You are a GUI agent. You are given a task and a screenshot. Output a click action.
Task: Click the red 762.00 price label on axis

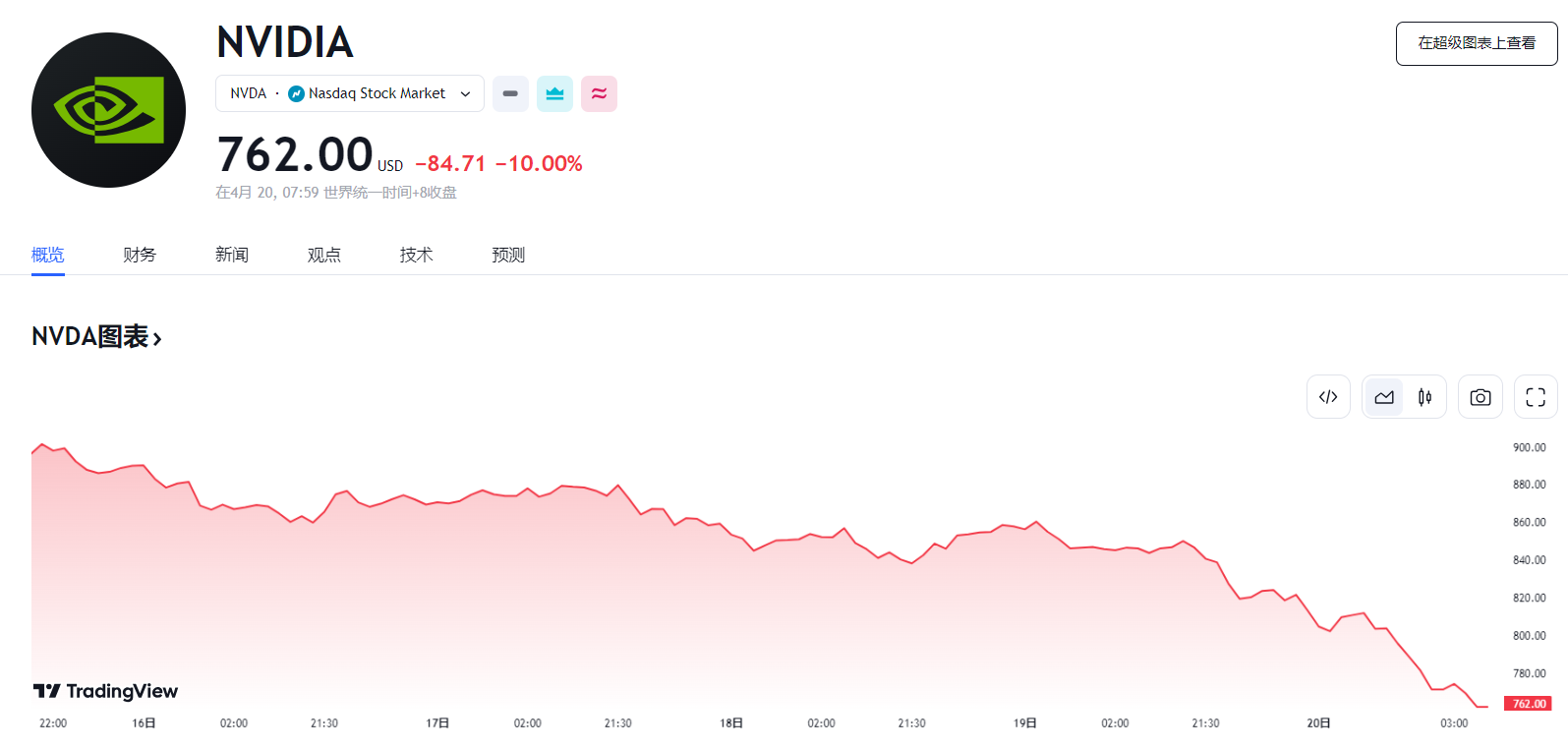coord(1528,704)
